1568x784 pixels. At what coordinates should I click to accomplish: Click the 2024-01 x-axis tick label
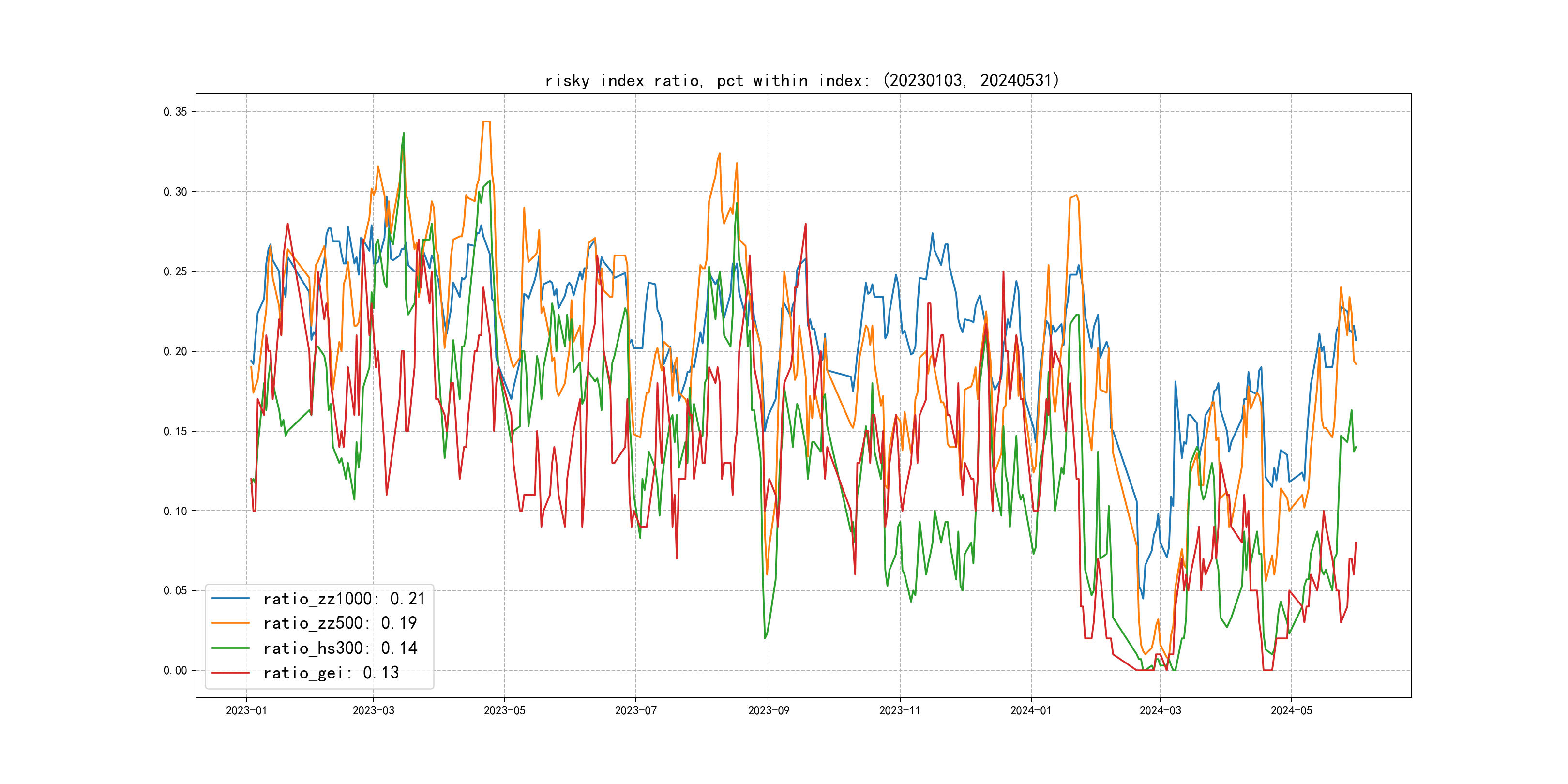pos(1030,710)
